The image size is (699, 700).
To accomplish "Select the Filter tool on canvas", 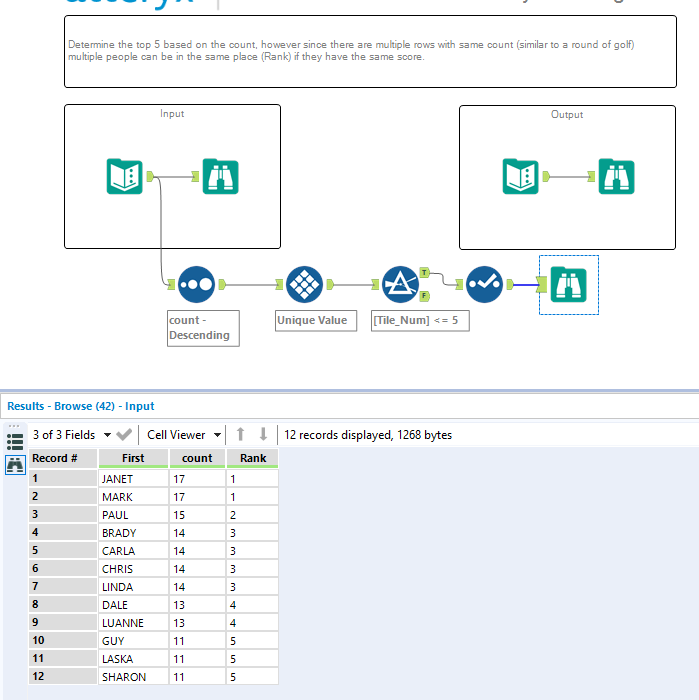I will point(400,284).
